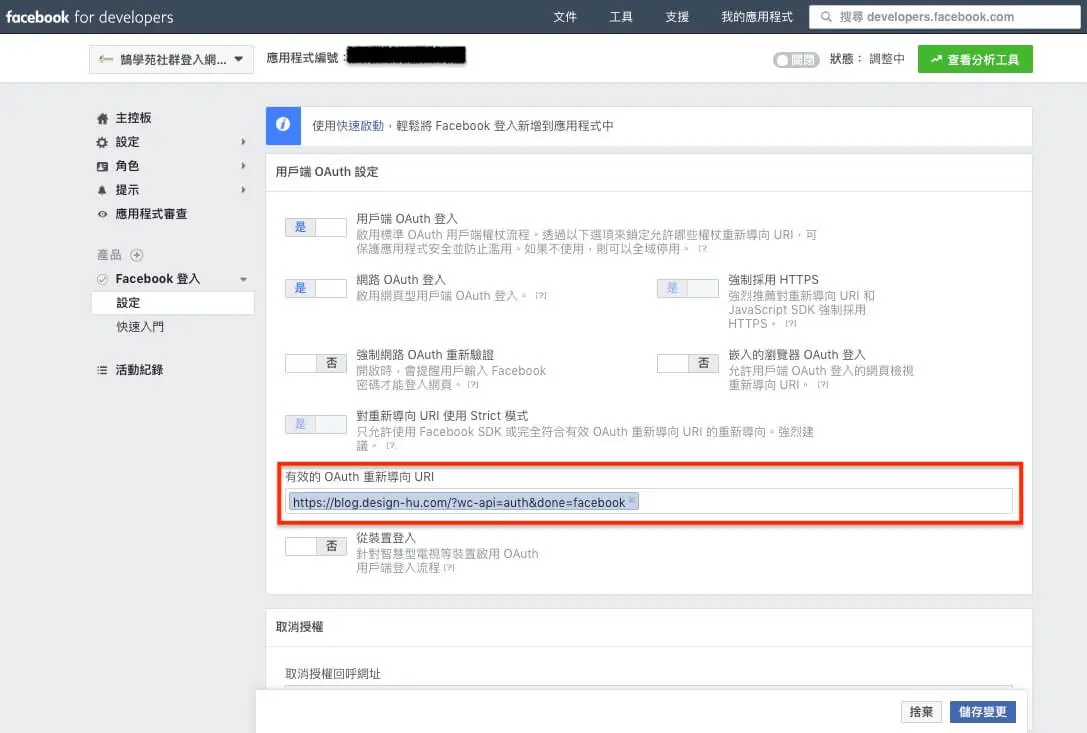Click the search magnifier icon

[x=826, y=17]
